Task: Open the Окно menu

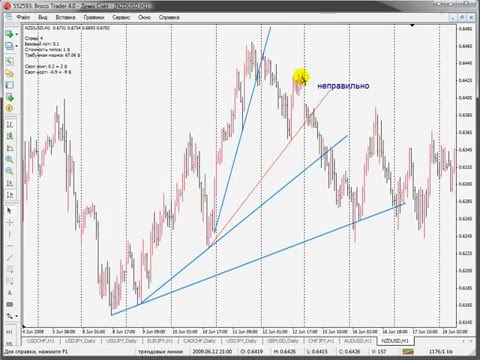Action: click(144, 17)
